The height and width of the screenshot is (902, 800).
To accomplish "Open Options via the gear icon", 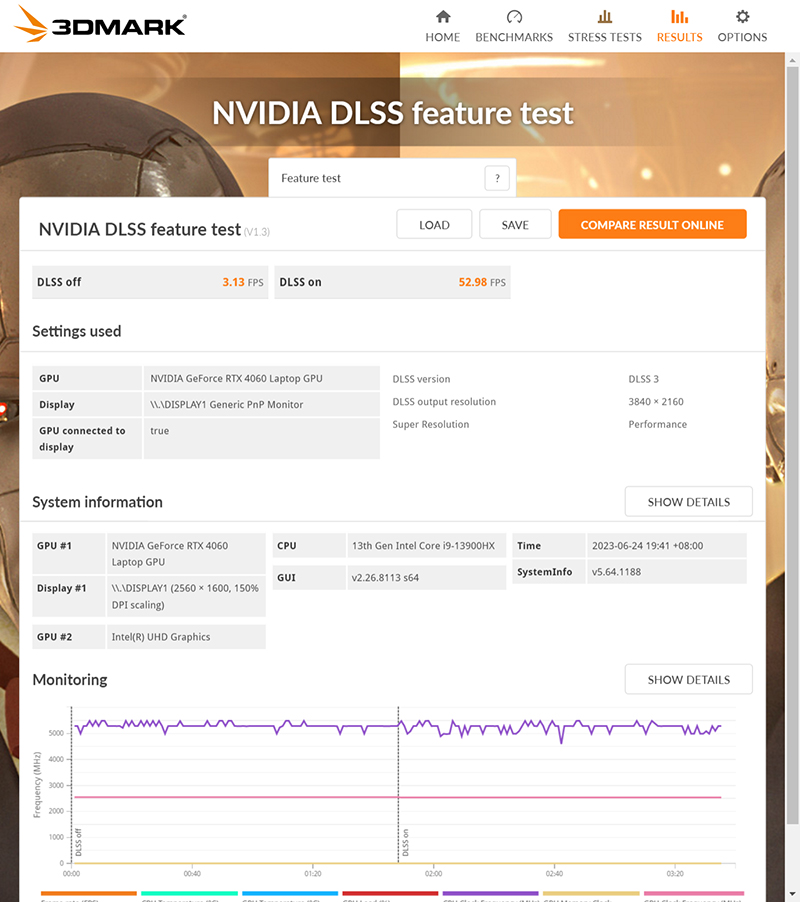I will tap(742, 17).
